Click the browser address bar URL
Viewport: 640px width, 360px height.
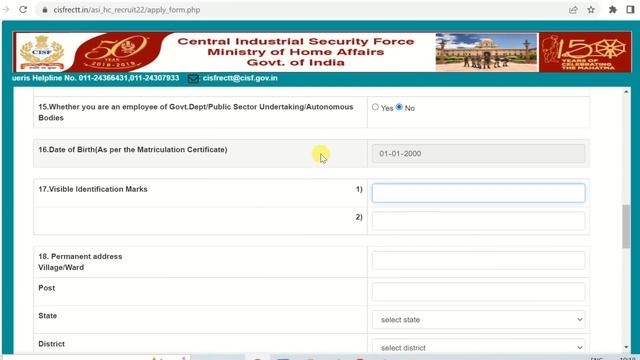point(127,10)
